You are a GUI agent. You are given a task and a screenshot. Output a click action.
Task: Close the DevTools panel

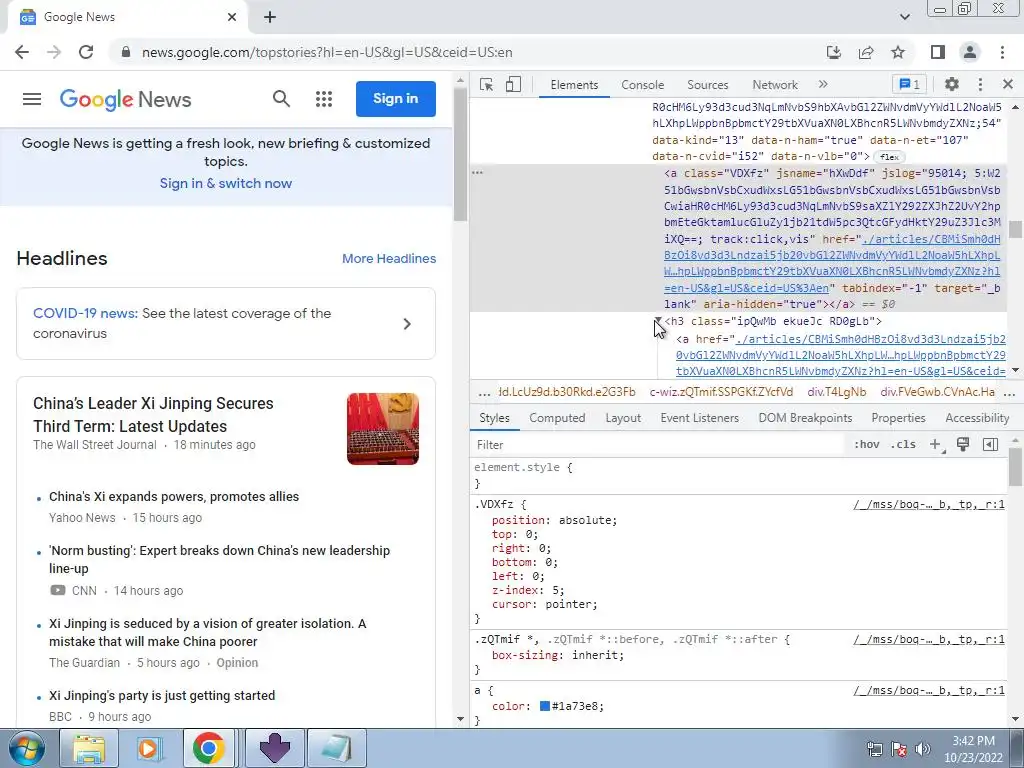tap(1008, 84)
